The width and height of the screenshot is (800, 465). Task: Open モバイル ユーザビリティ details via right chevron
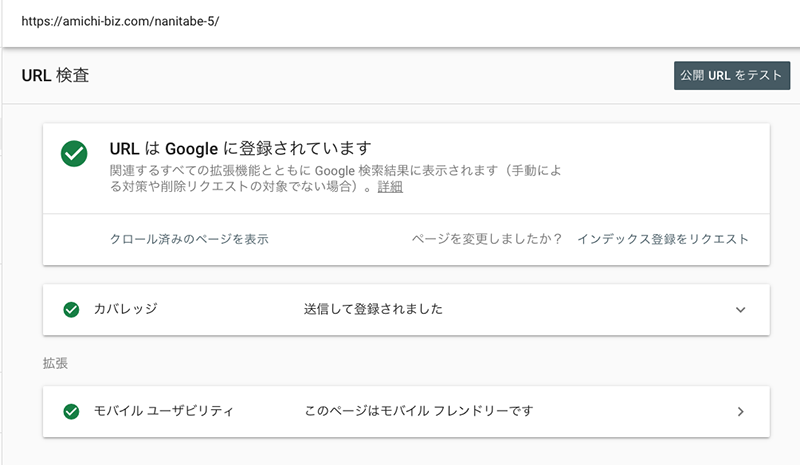tap(740, 411)
